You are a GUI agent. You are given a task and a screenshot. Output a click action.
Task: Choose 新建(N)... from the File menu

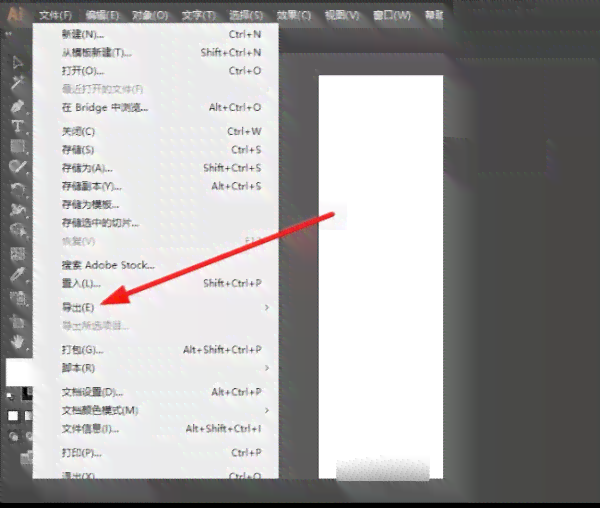(156, 34)
